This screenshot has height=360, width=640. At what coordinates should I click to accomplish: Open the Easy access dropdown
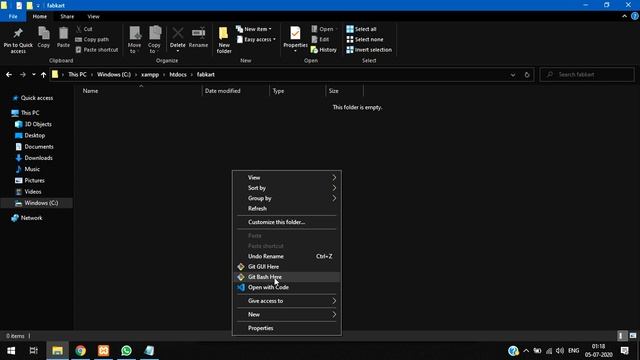(256, 40)
